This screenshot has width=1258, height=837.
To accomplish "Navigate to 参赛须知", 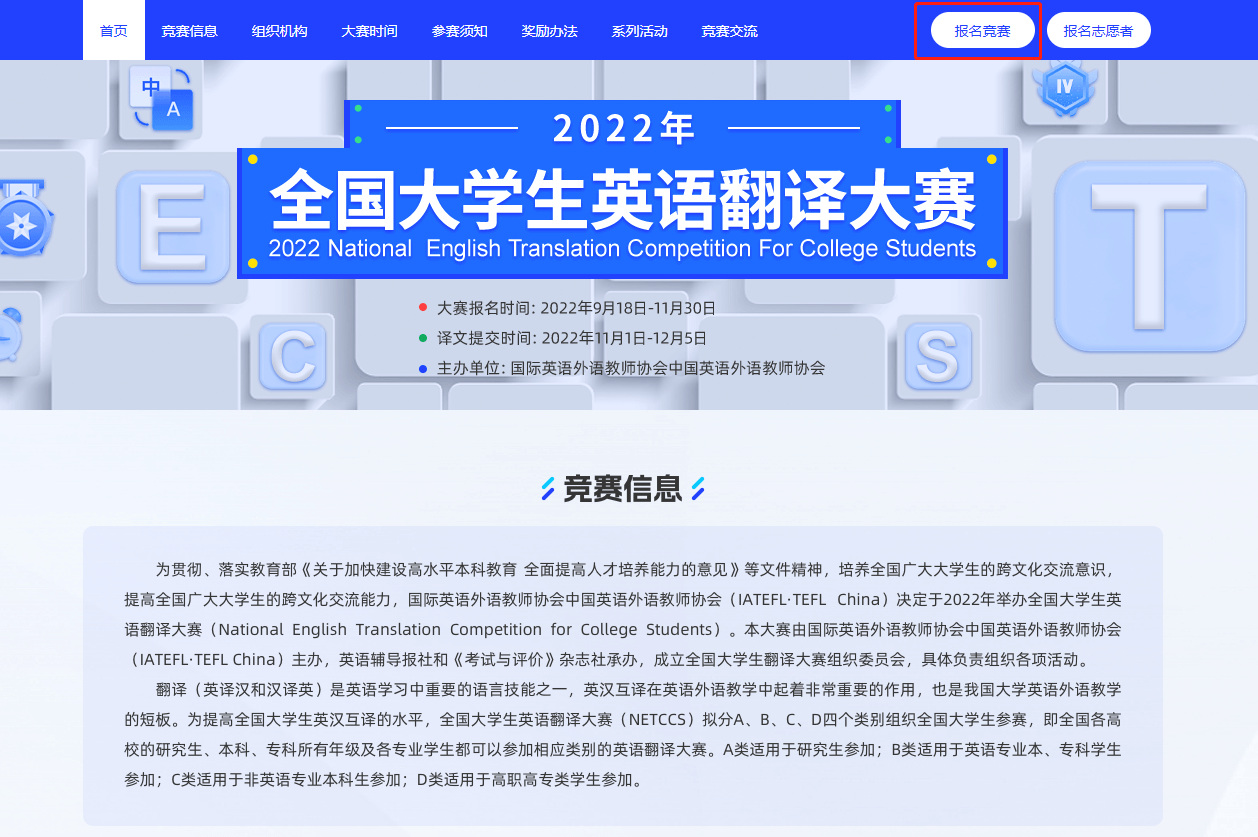I will coord(459,31).
